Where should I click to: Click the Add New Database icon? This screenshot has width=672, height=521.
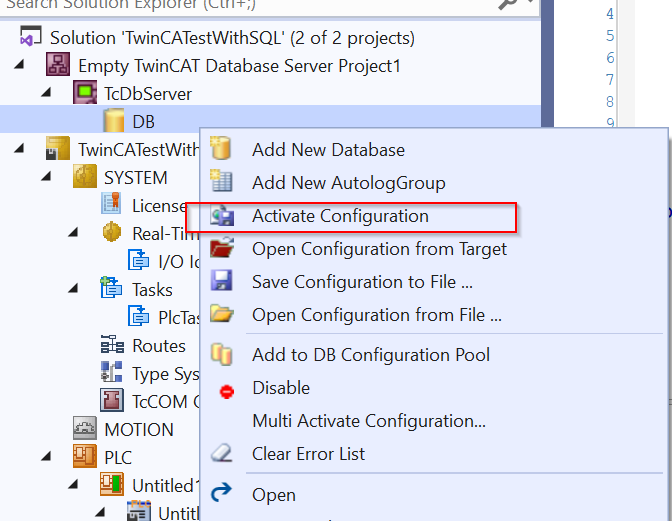pos(221,148)
